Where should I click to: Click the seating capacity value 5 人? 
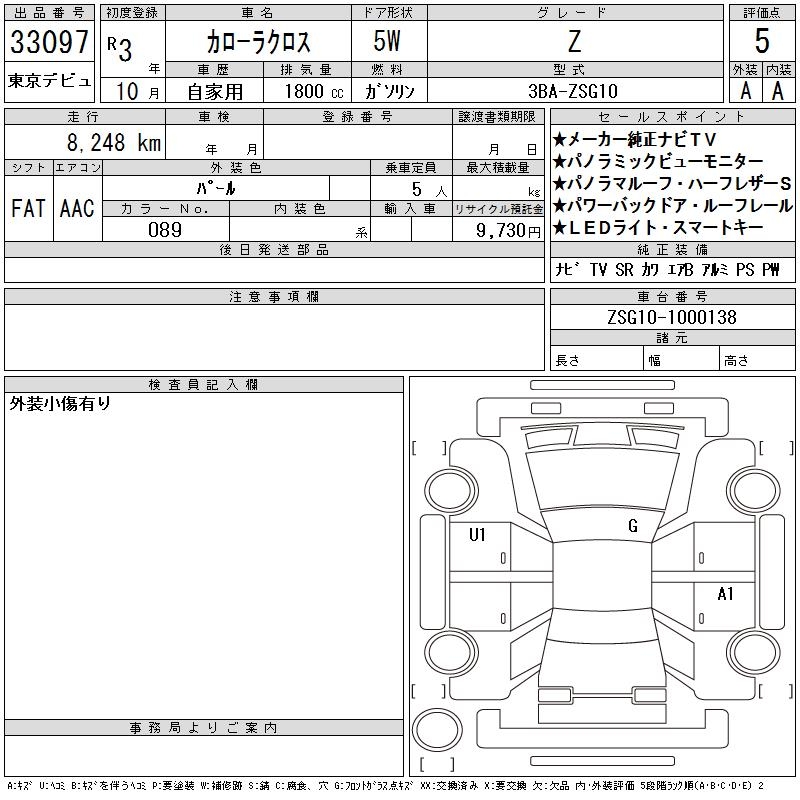pos(429,189)
